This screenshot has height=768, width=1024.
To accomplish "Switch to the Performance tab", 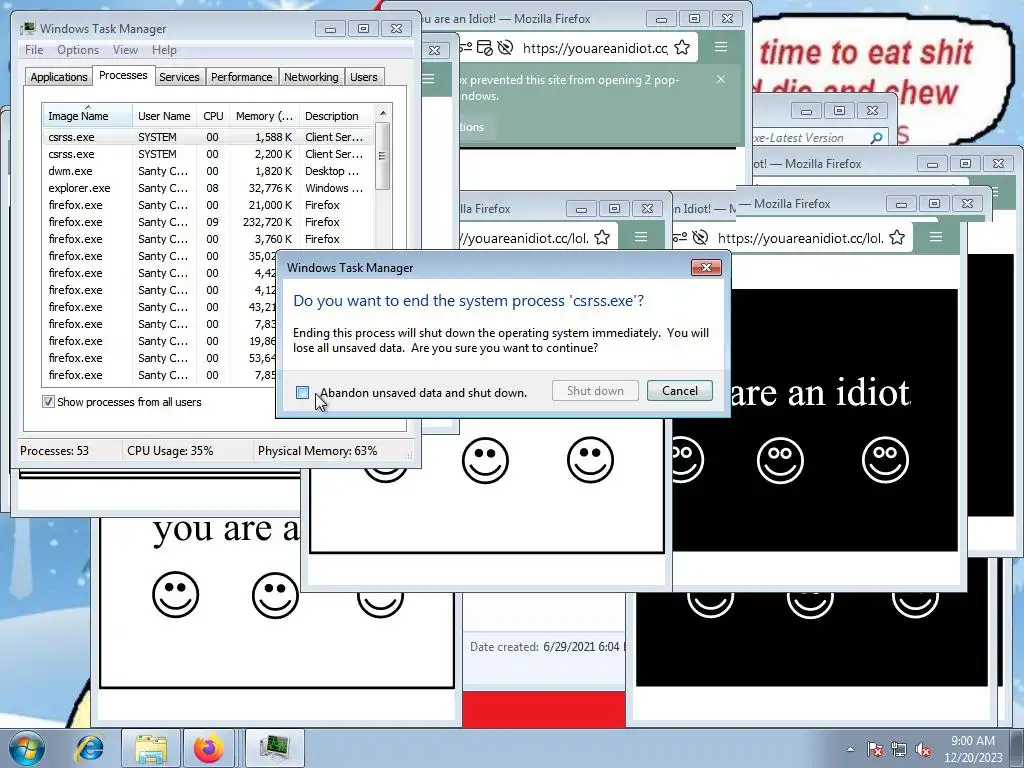I will point(241,77).
